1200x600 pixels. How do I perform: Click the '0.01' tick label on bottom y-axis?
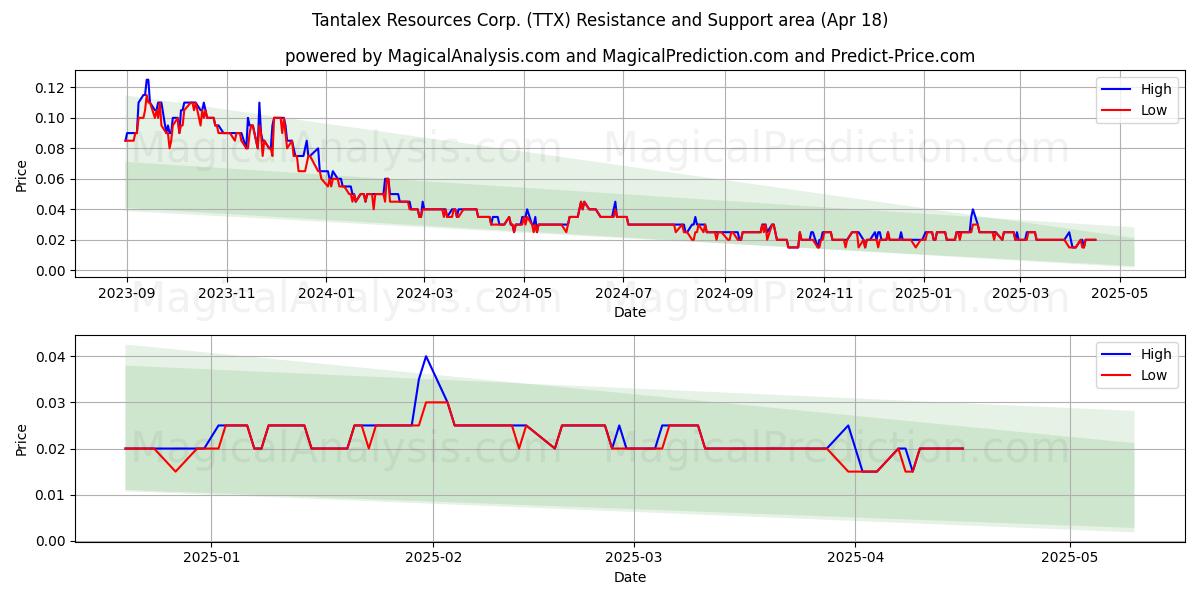coord(51,495)
